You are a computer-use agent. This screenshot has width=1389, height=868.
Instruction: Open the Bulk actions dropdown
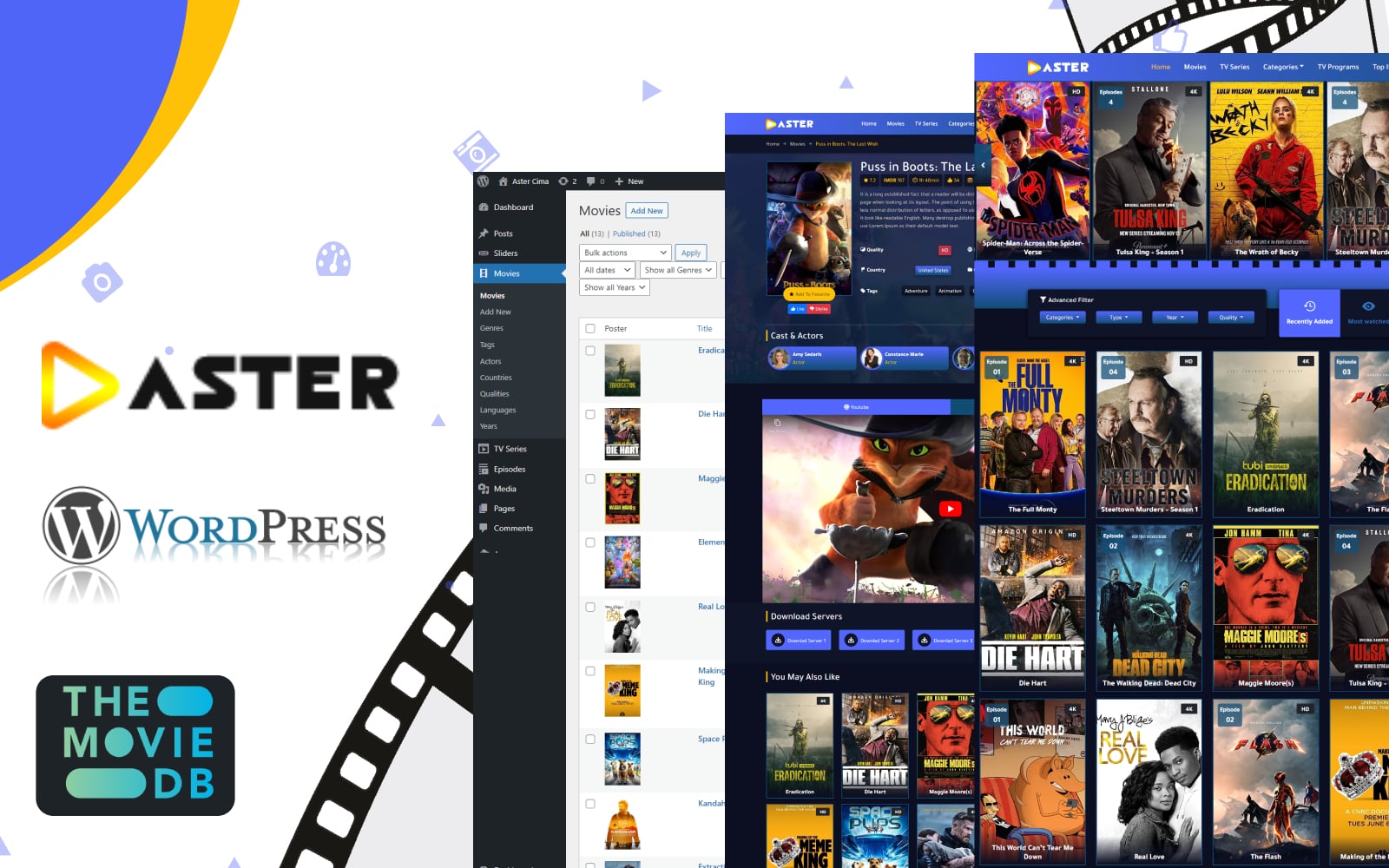623,252
